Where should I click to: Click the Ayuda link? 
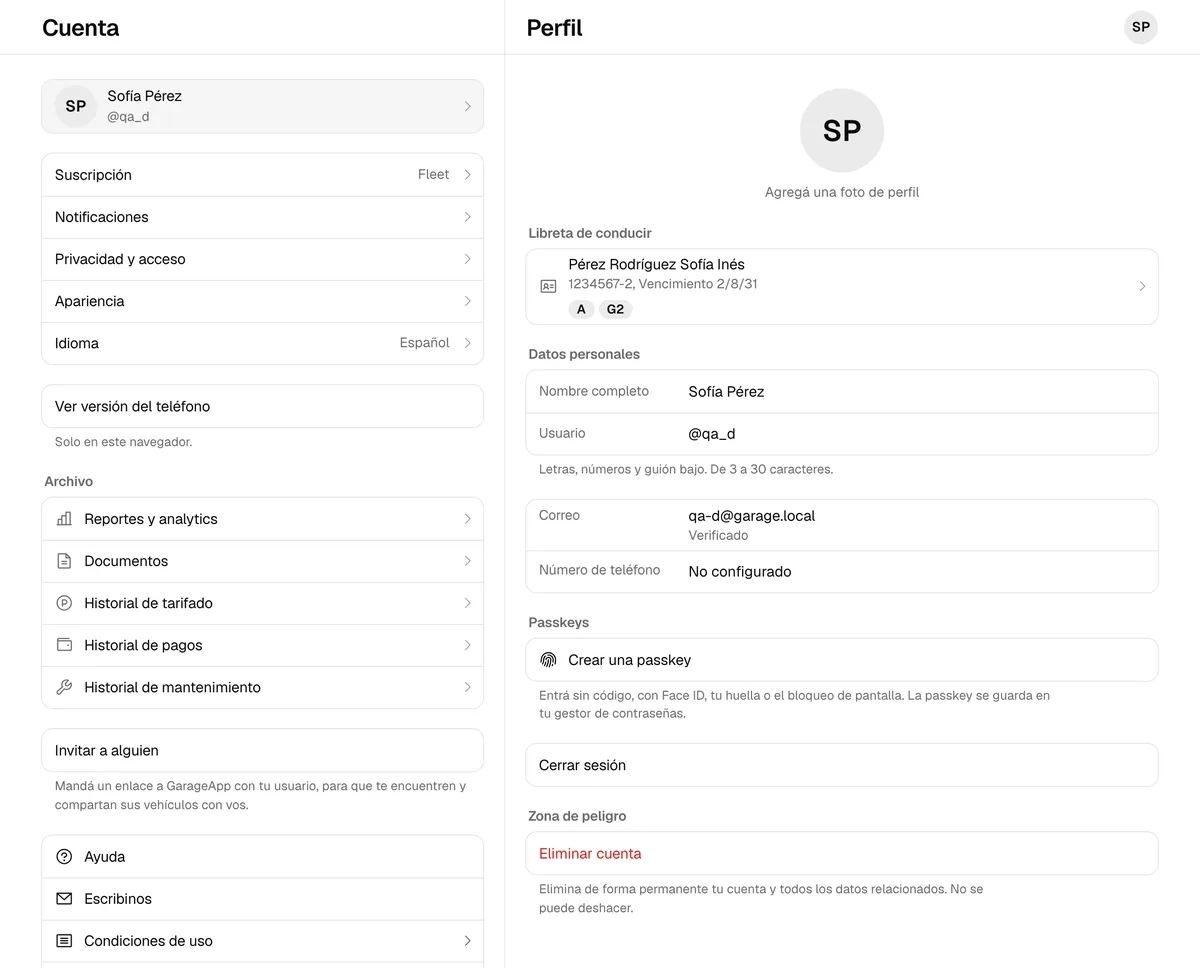[262, 857]
